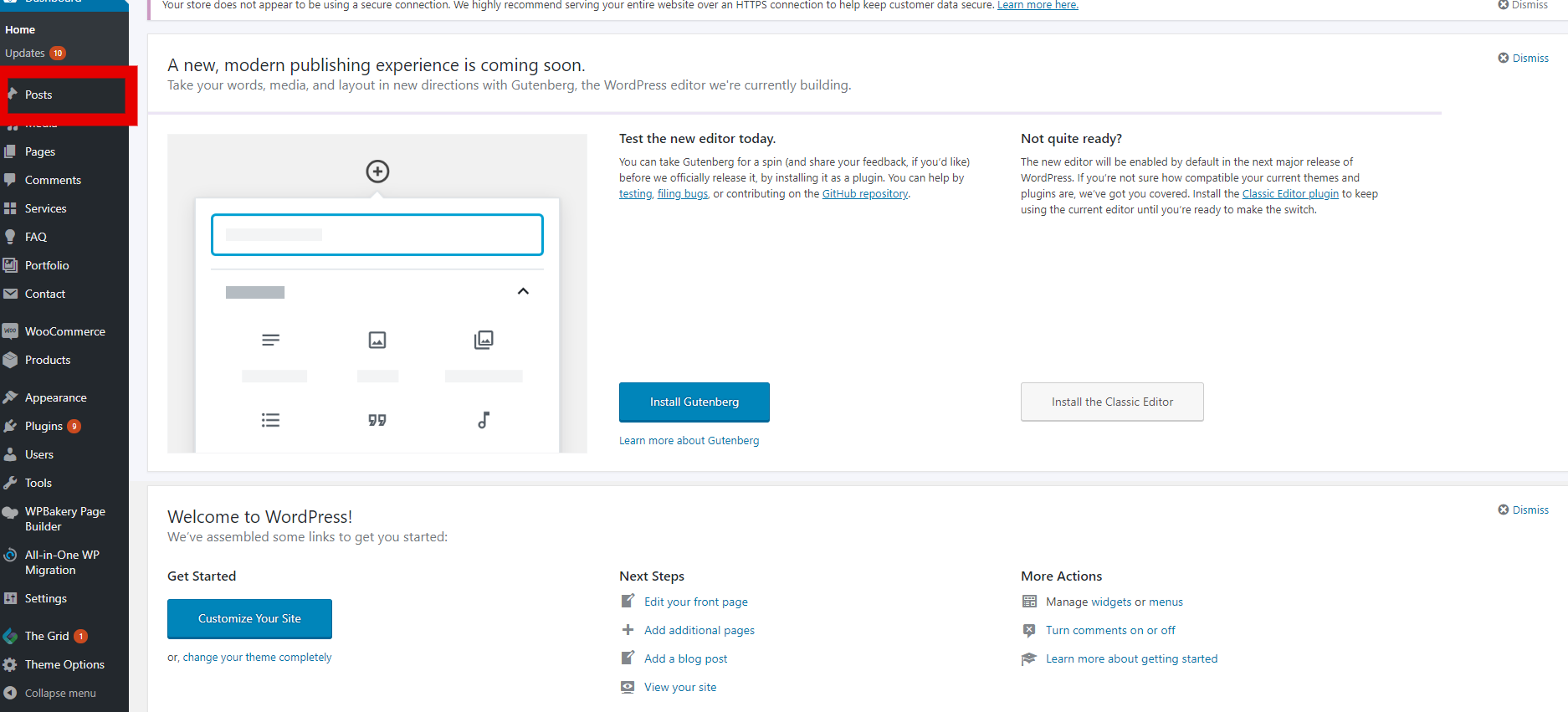
Task: Click The Grid plugin icon
Action: coord(10,636)
